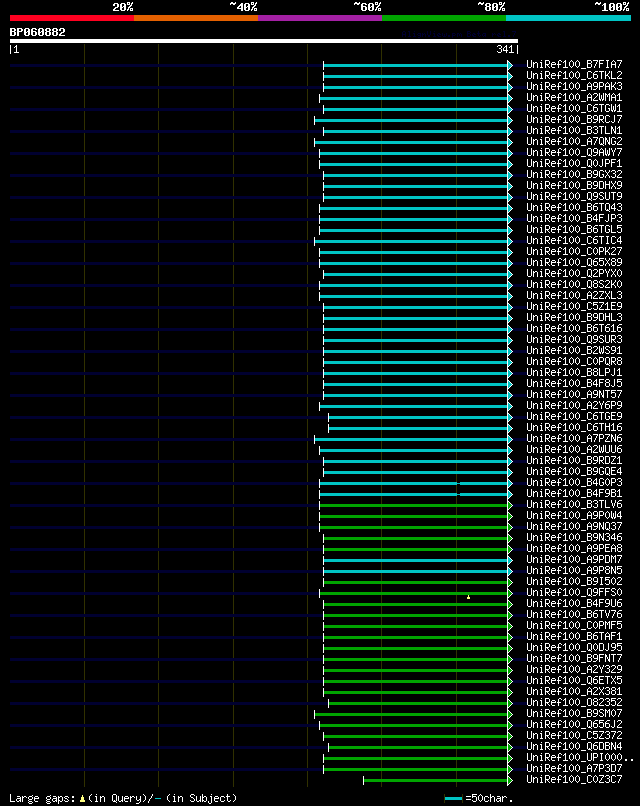Click the yellow query gap marker in Q9FFS0 row
This screenshot has width=640, height=806.
[x=468, y=597]
